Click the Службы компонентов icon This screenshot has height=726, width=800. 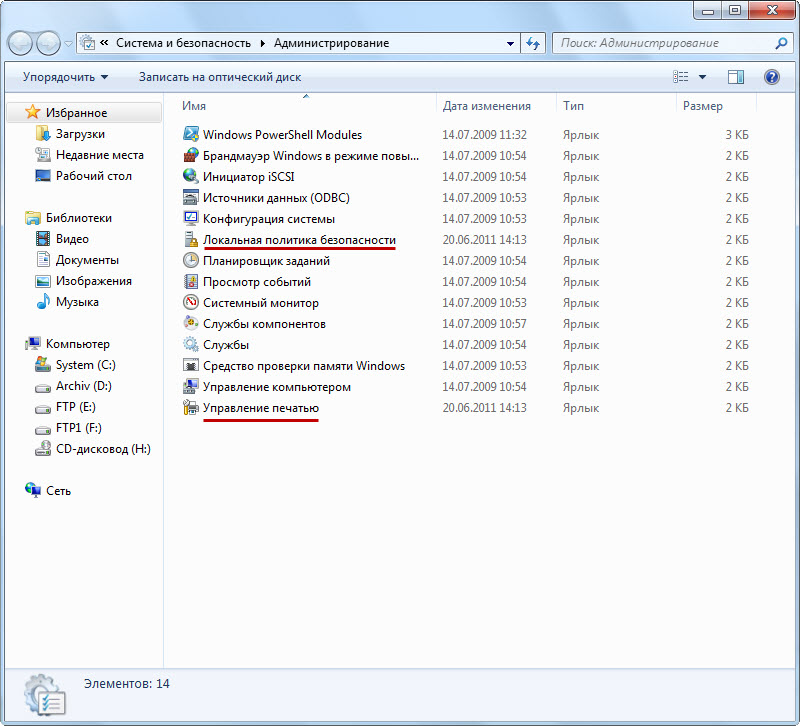(x=191, y=323)
